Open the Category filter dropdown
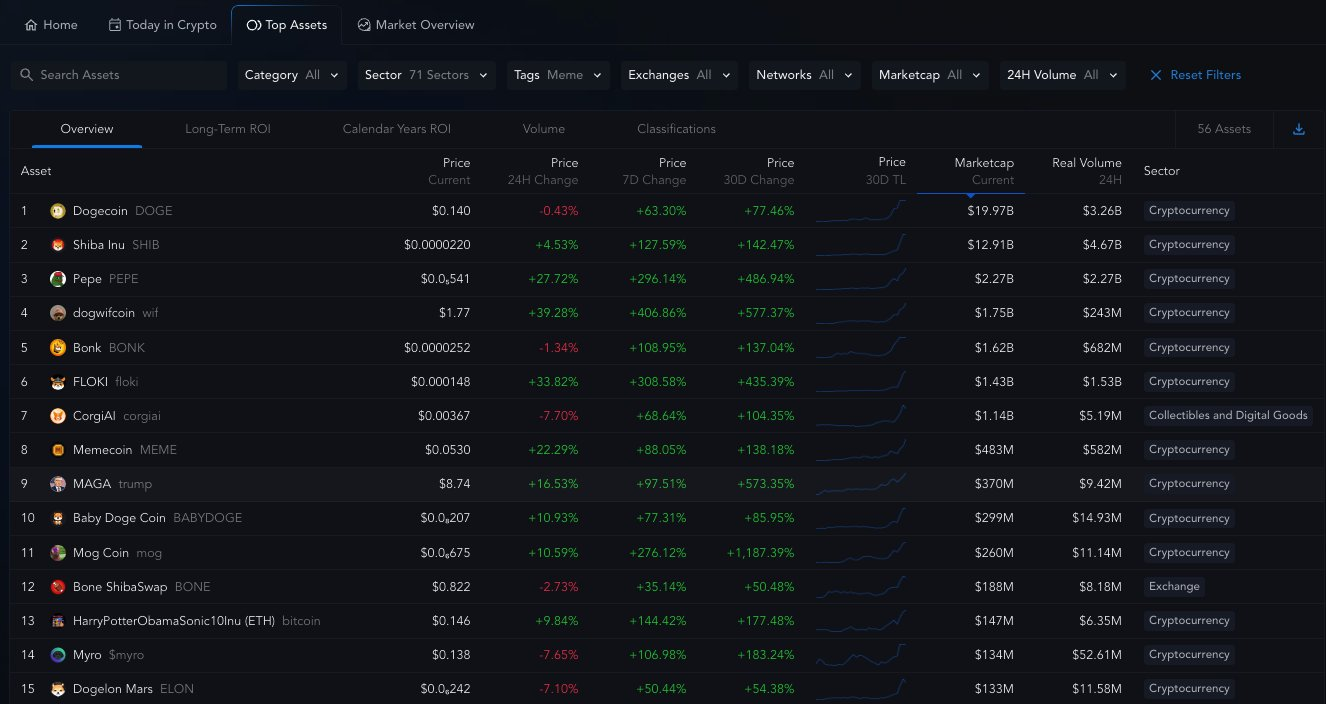 click(x=294, y=75)
